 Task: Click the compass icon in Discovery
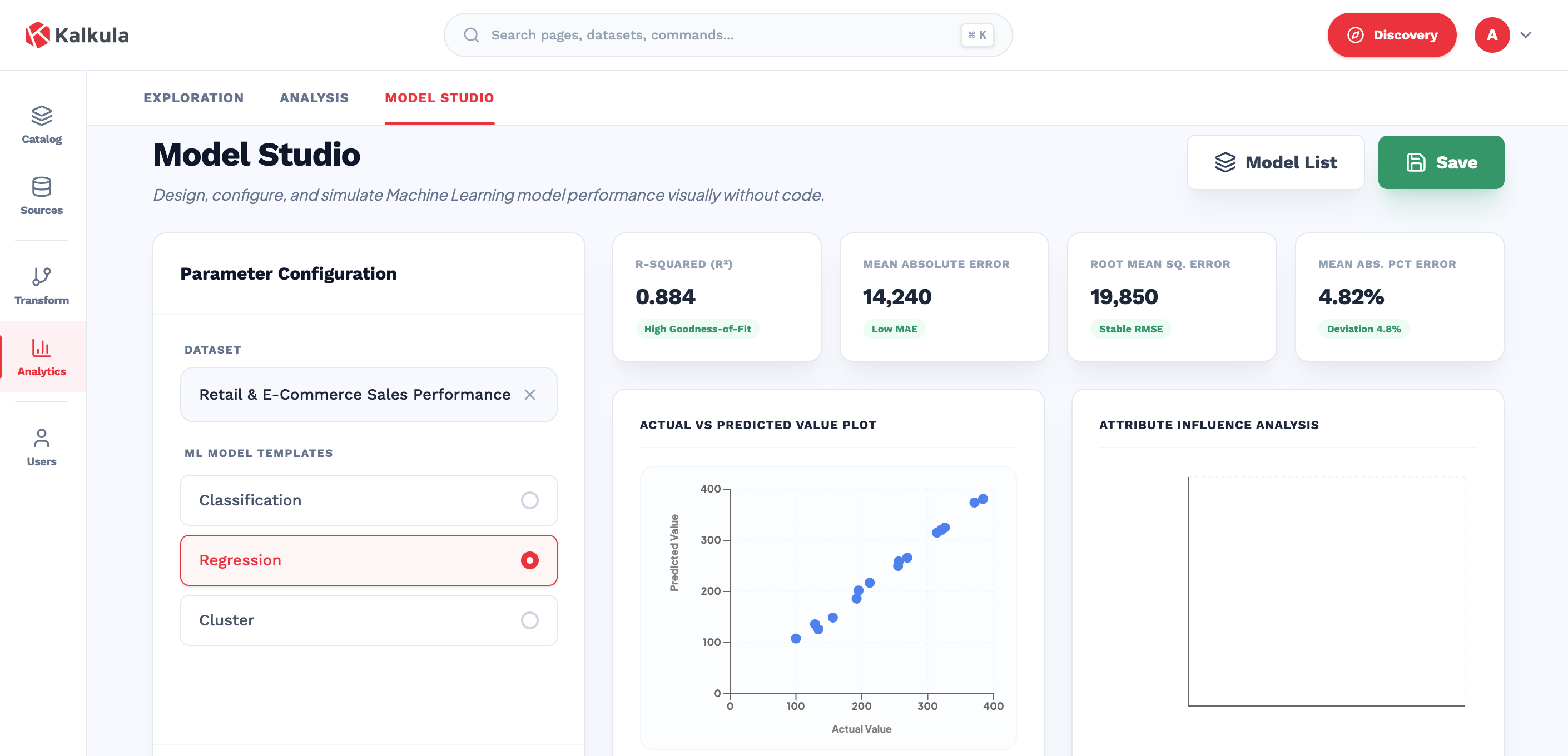pos(1355,34)
